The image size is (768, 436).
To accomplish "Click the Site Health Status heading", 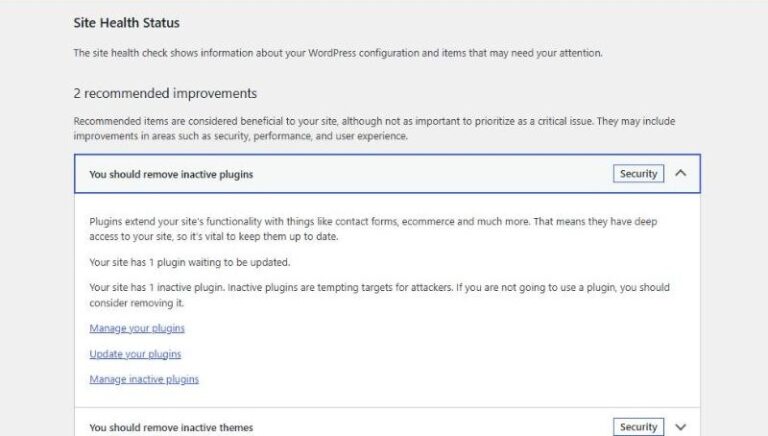I will pyautogui.click(x=126, y=23).
